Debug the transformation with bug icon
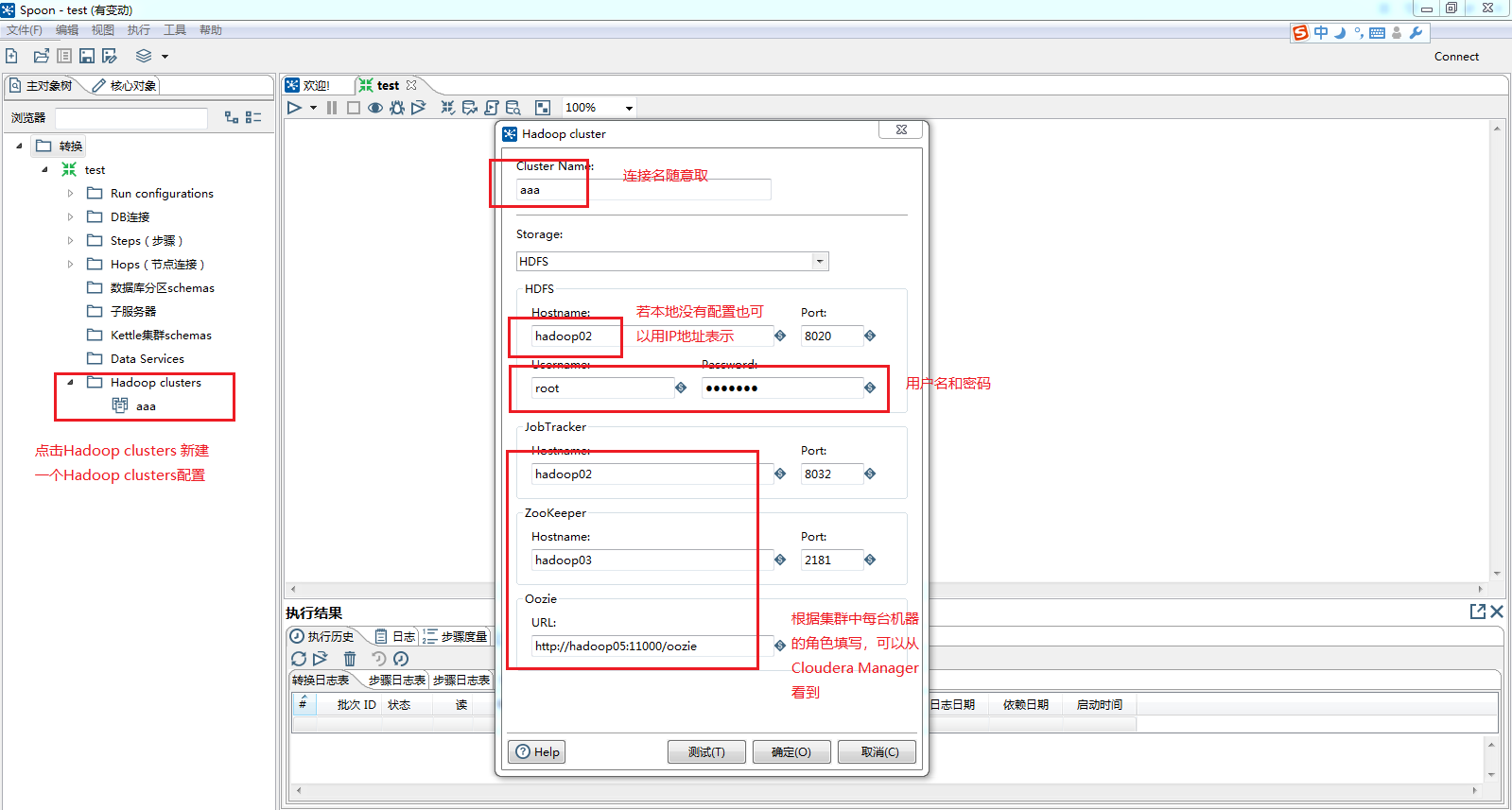This screenshot has width=1512, height=810. click(x=397, y=108)
